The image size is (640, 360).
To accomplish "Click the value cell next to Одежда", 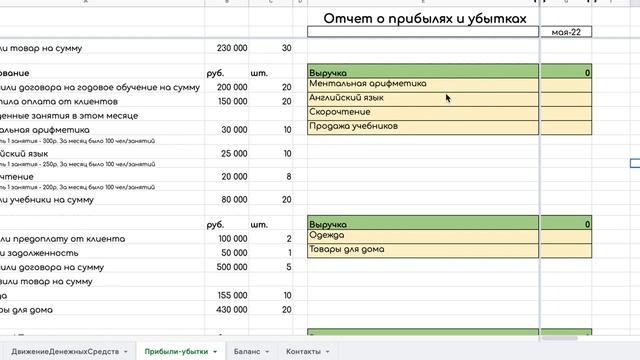I will 566,237.
